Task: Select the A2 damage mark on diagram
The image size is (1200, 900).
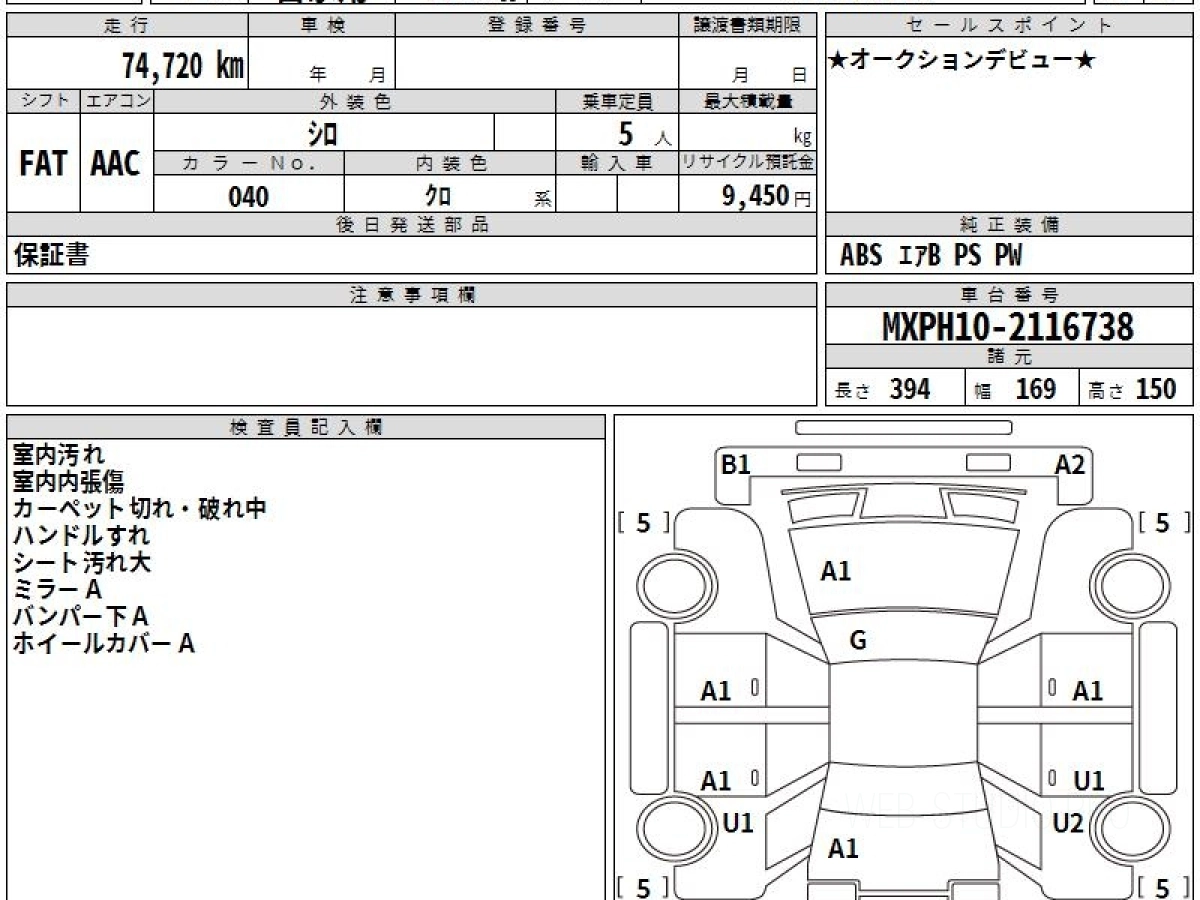Action: pyautogui.click(x=1069, y=464)
